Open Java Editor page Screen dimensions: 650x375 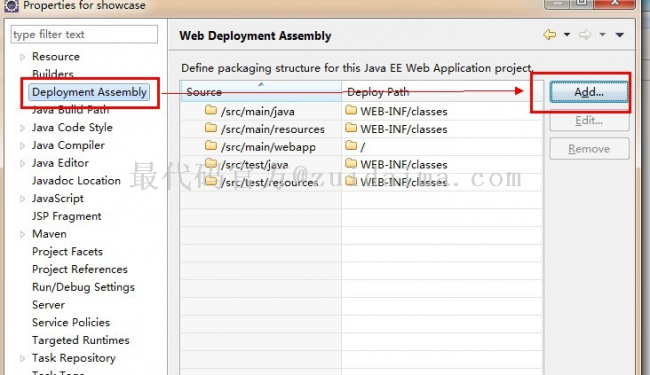(x=61, y=163)
